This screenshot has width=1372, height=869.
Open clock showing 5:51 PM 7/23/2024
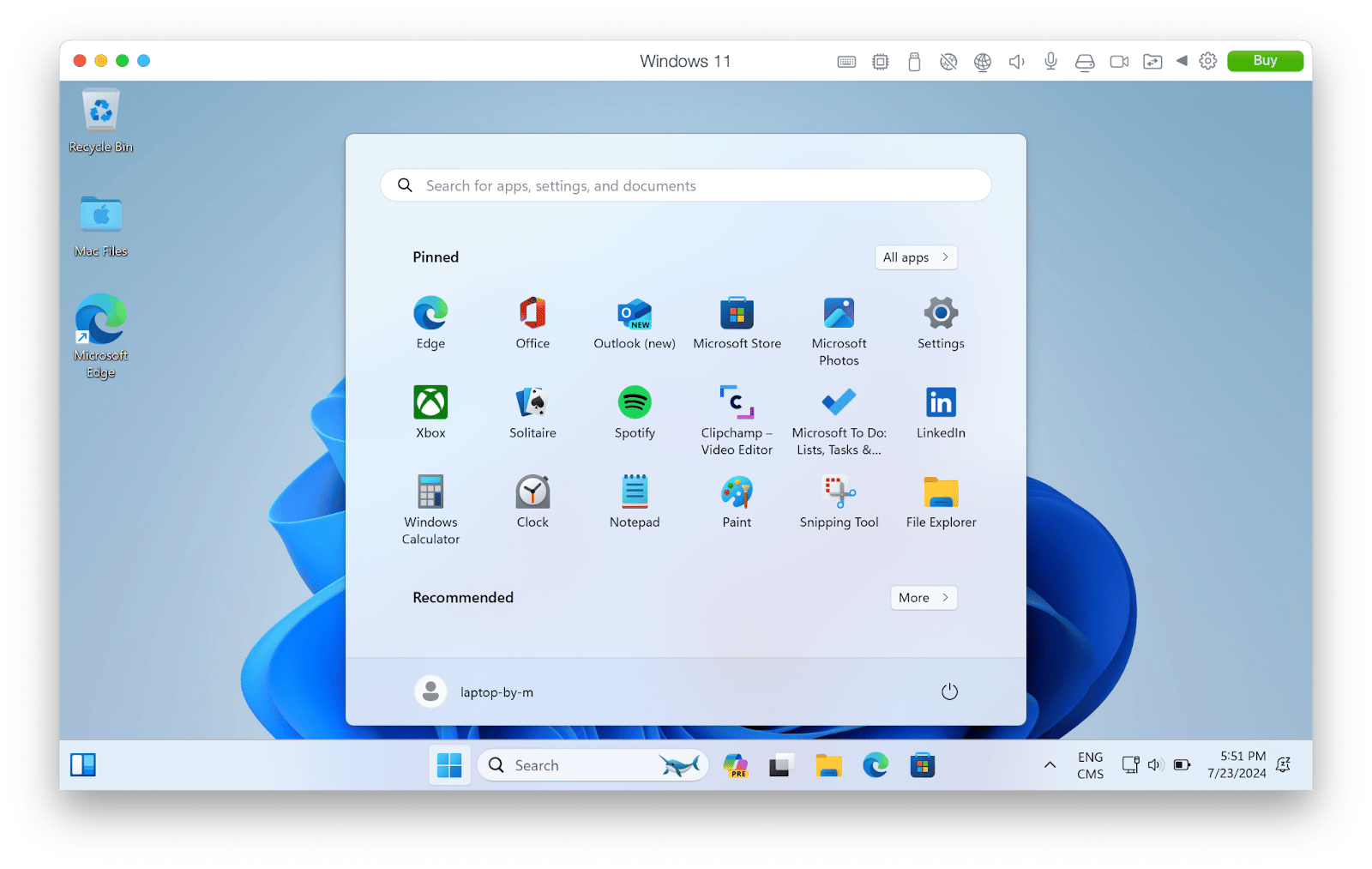[x=1237, y=764]
